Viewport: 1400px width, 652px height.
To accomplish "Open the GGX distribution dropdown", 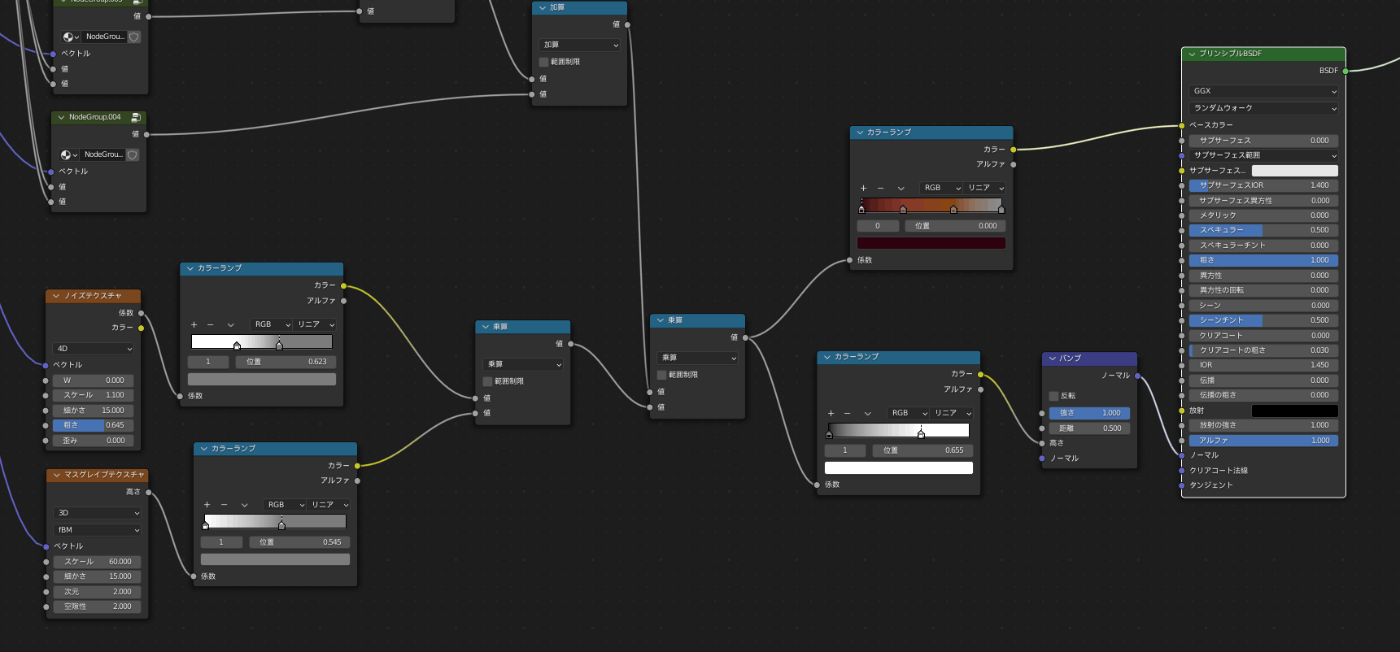I will click(1264, 91).
